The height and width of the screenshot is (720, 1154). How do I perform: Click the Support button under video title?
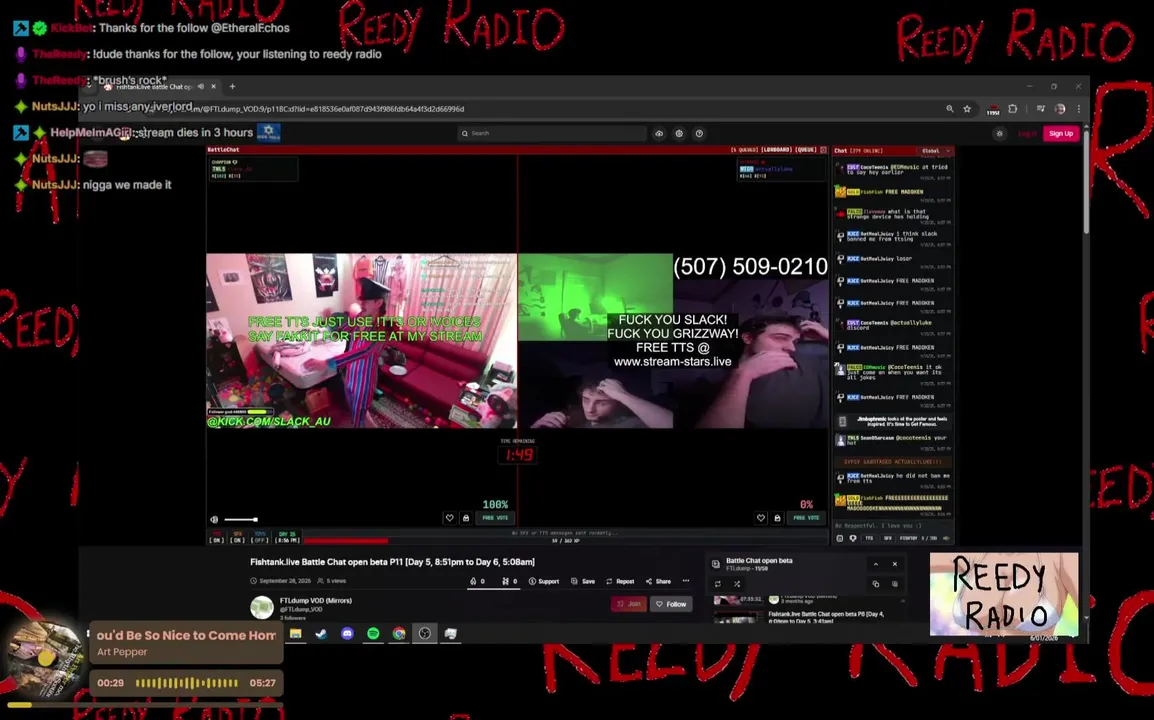545,581
